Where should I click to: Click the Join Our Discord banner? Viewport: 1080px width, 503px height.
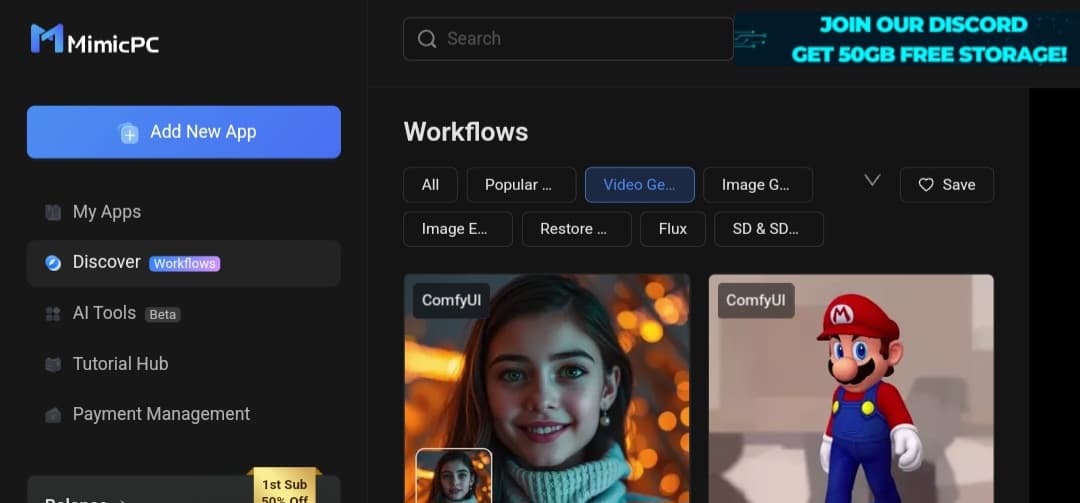click(907, 39)
